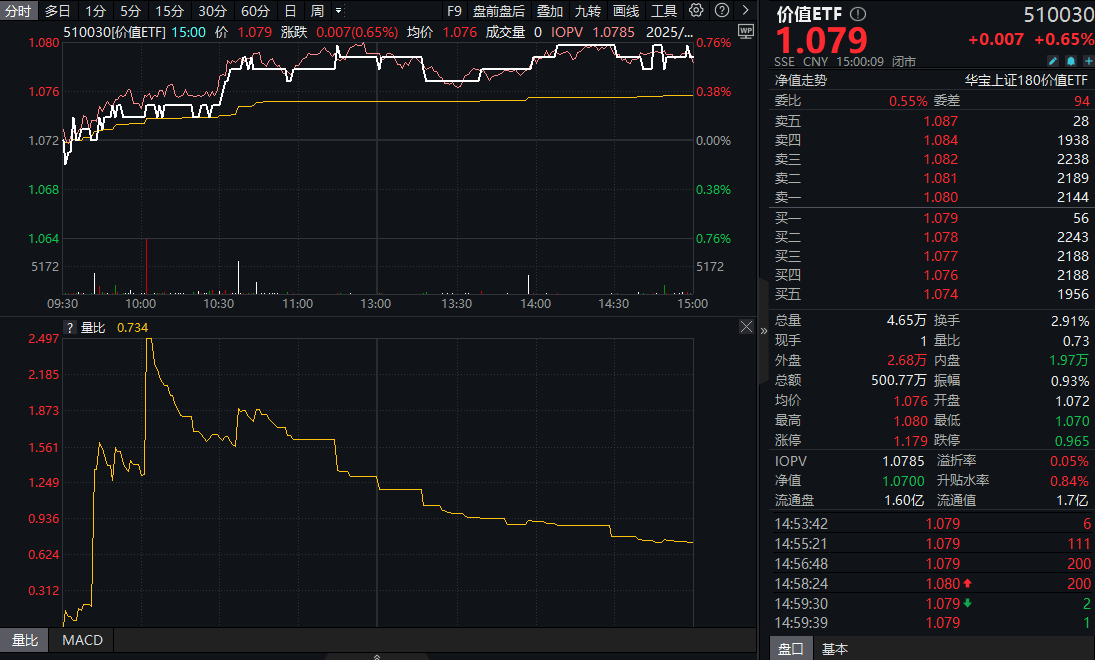Click the 买五 price 1.074

[941, 294]
